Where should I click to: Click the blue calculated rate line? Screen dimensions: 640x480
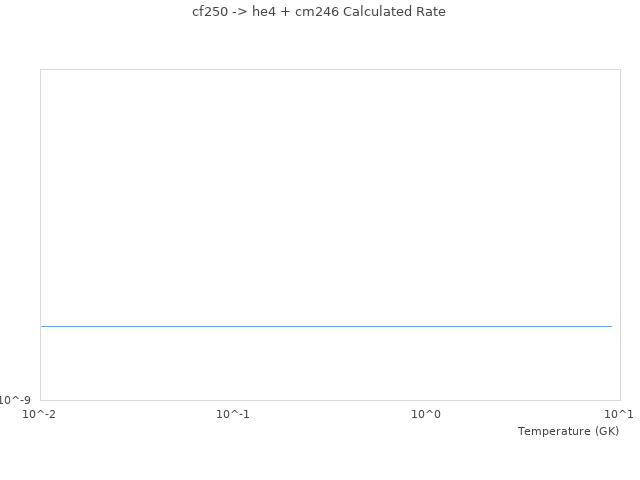pyautogui.click(x=326, y=326)
